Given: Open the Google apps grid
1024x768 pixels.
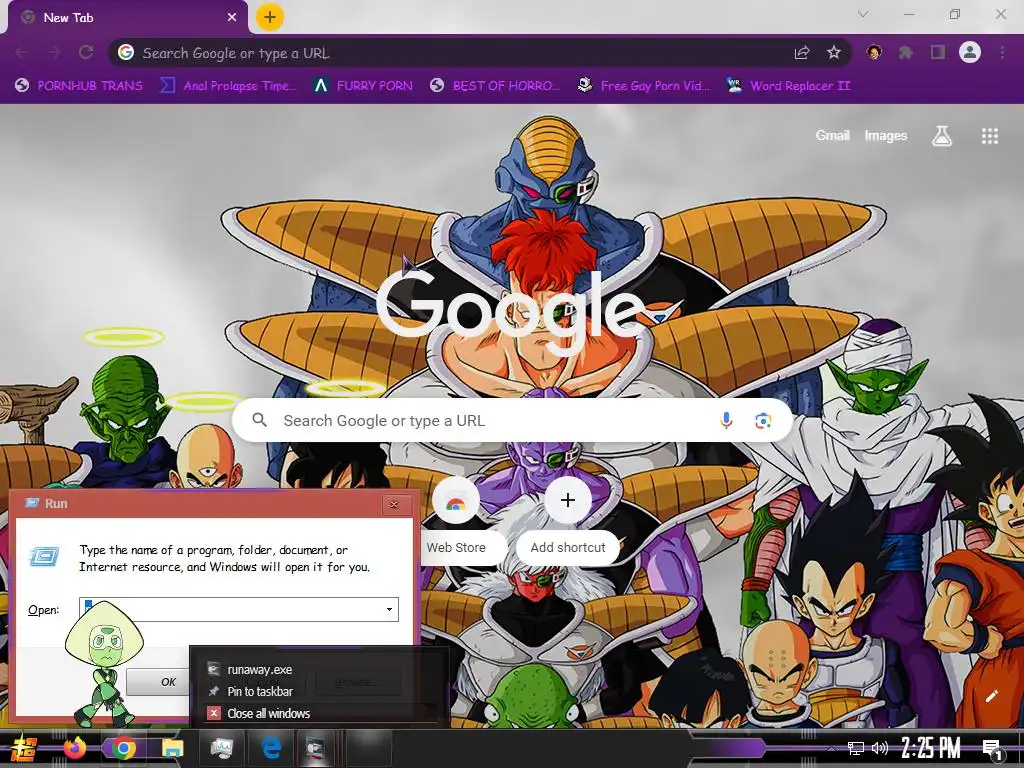Looking at the screenshot, I should [x=990, y=136].
